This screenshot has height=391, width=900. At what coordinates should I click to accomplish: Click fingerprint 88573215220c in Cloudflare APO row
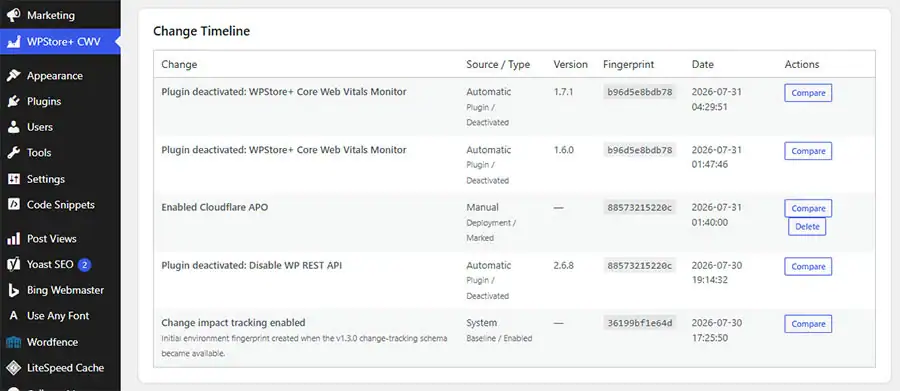click(639, 207)
